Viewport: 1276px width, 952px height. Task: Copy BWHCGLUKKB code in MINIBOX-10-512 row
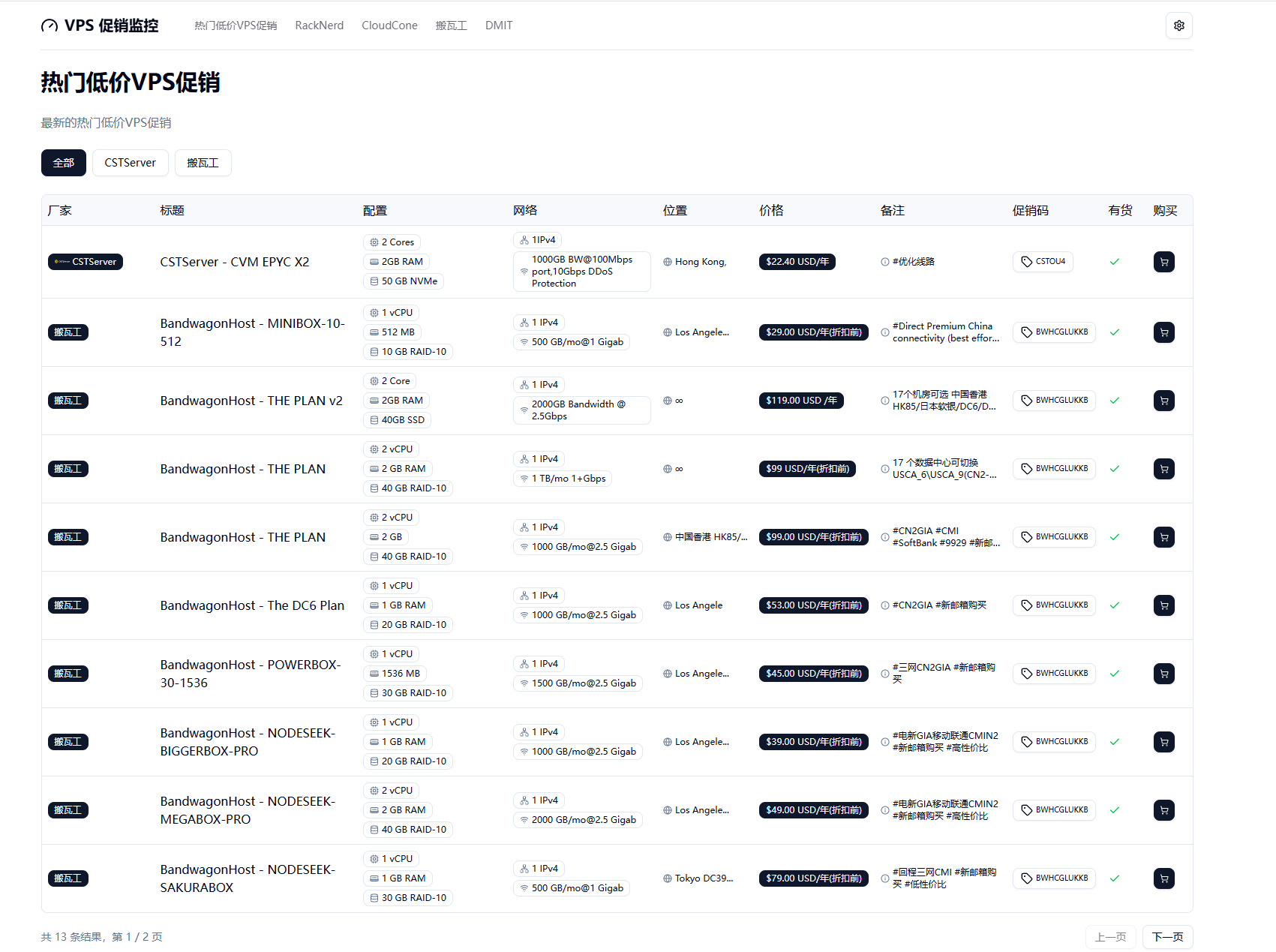[1054, 332]
